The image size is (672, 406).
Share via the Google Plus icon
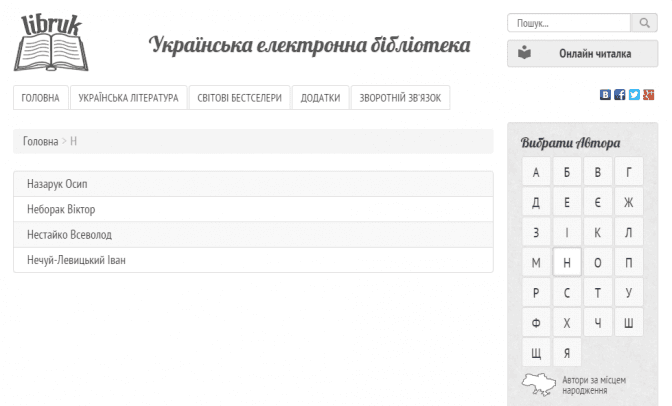(648, 95)
